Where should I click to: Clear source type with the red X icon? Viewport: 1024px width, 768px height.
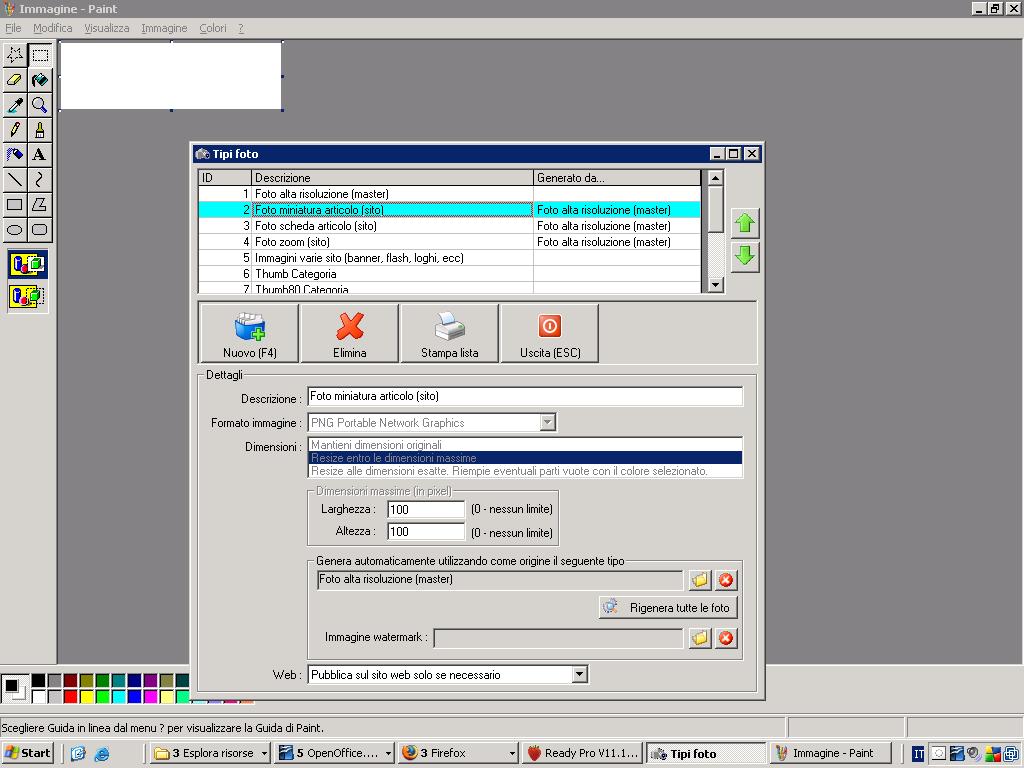(x=726, y=579)
